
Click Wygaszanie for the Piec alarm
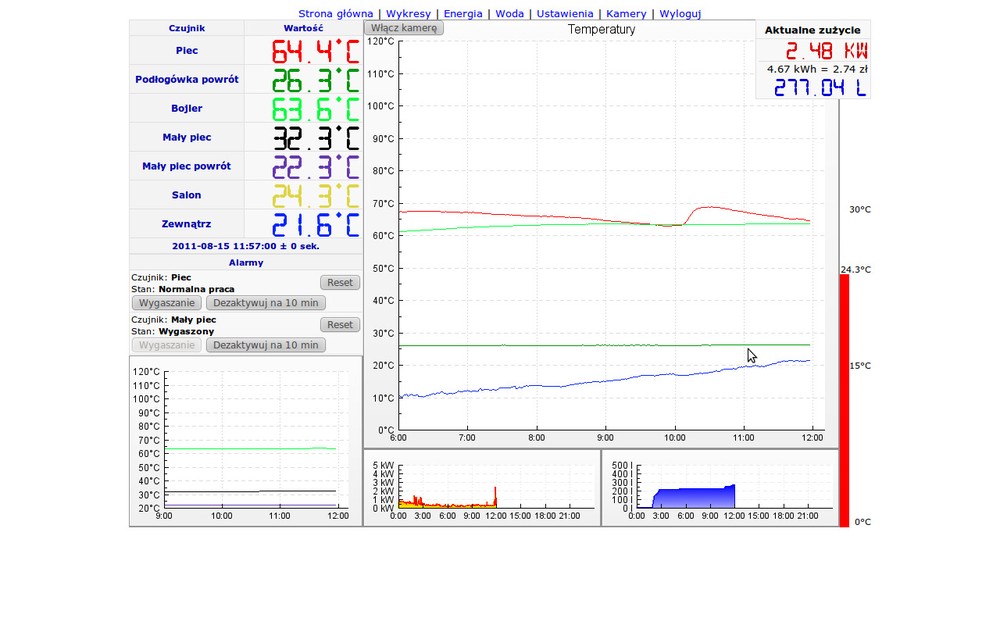coord(167,303)
